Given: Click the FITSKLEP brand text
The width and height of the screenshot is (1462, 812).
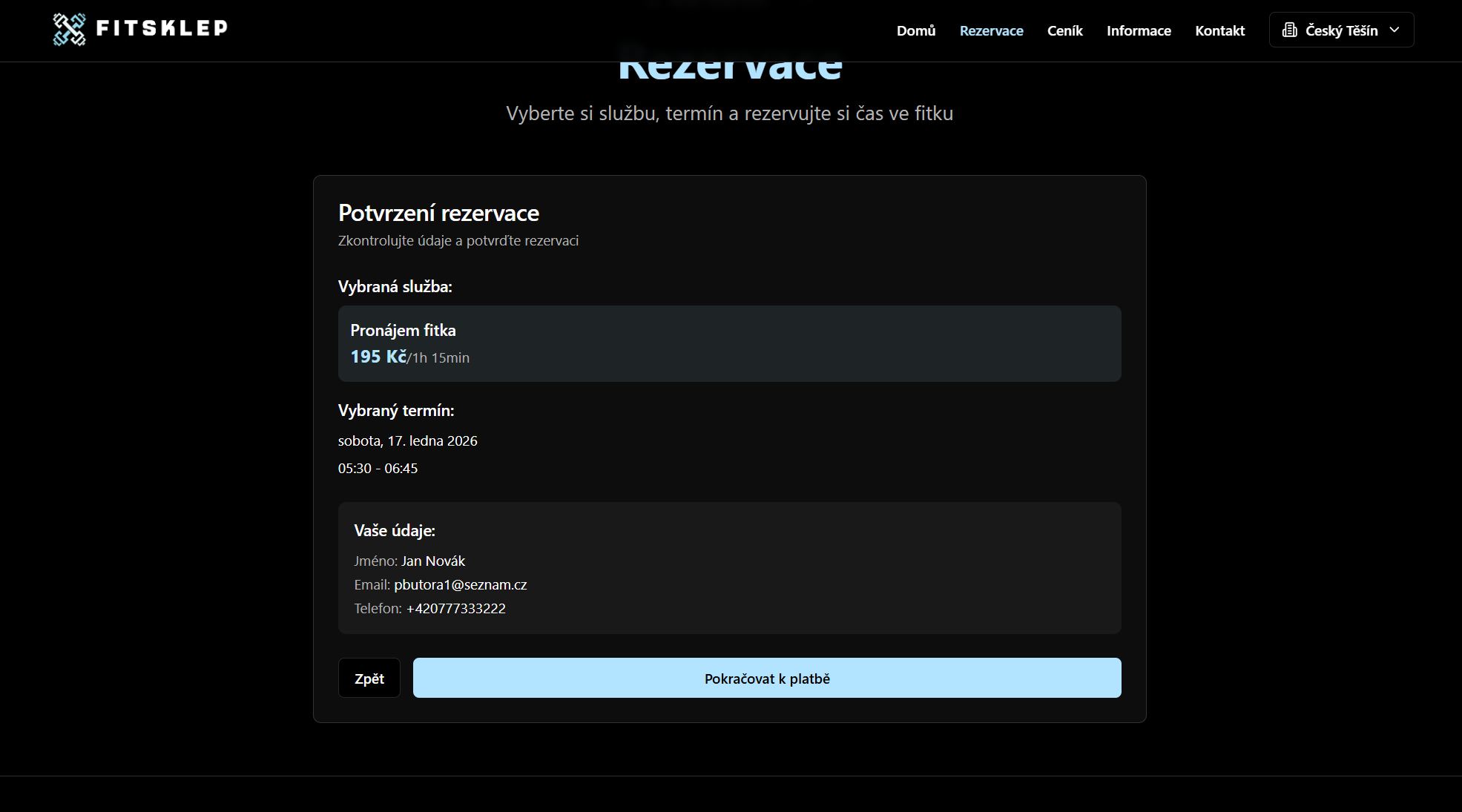Looking at the screenshot, I should coord(162,28).
